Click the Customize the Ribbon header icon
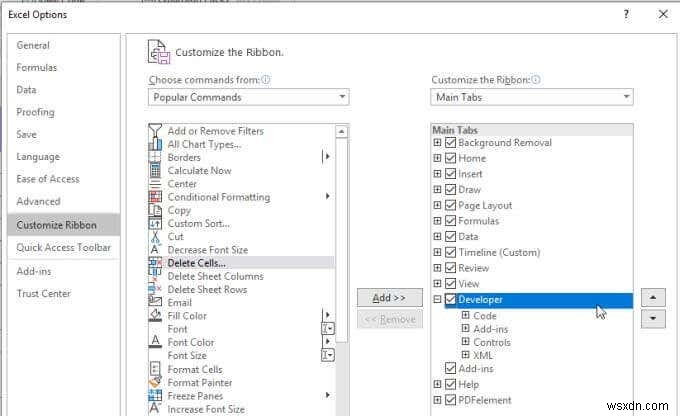The image size is (680, 416). click(159, 52)
